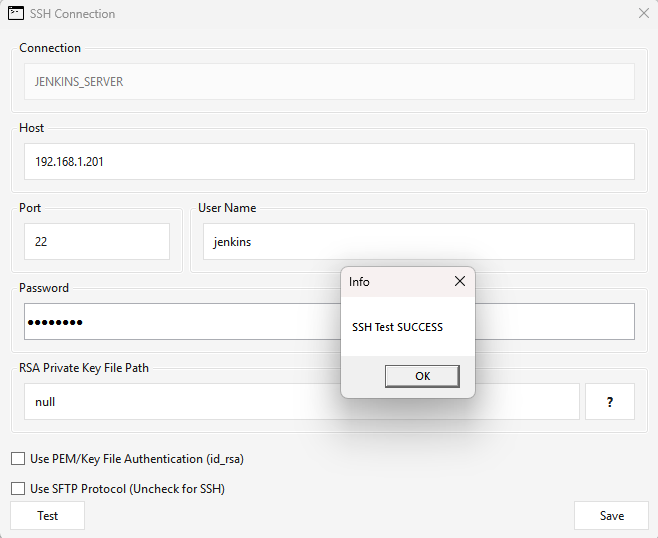658x538 pixels.
Task: Close the Info dialog with X
Action: point(460,281)
